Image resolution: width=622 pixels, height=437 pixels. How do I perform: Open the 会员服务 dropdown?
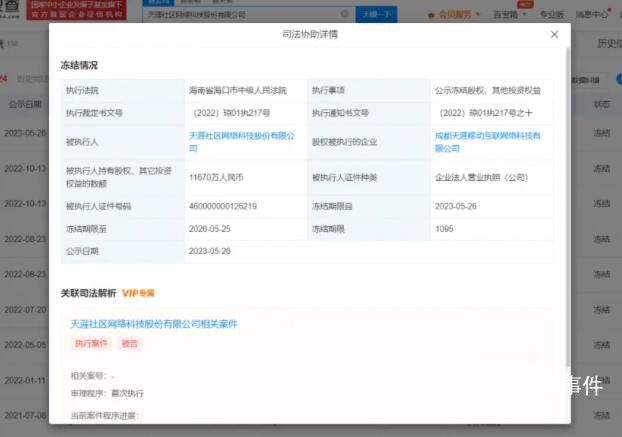click(454, 15)
